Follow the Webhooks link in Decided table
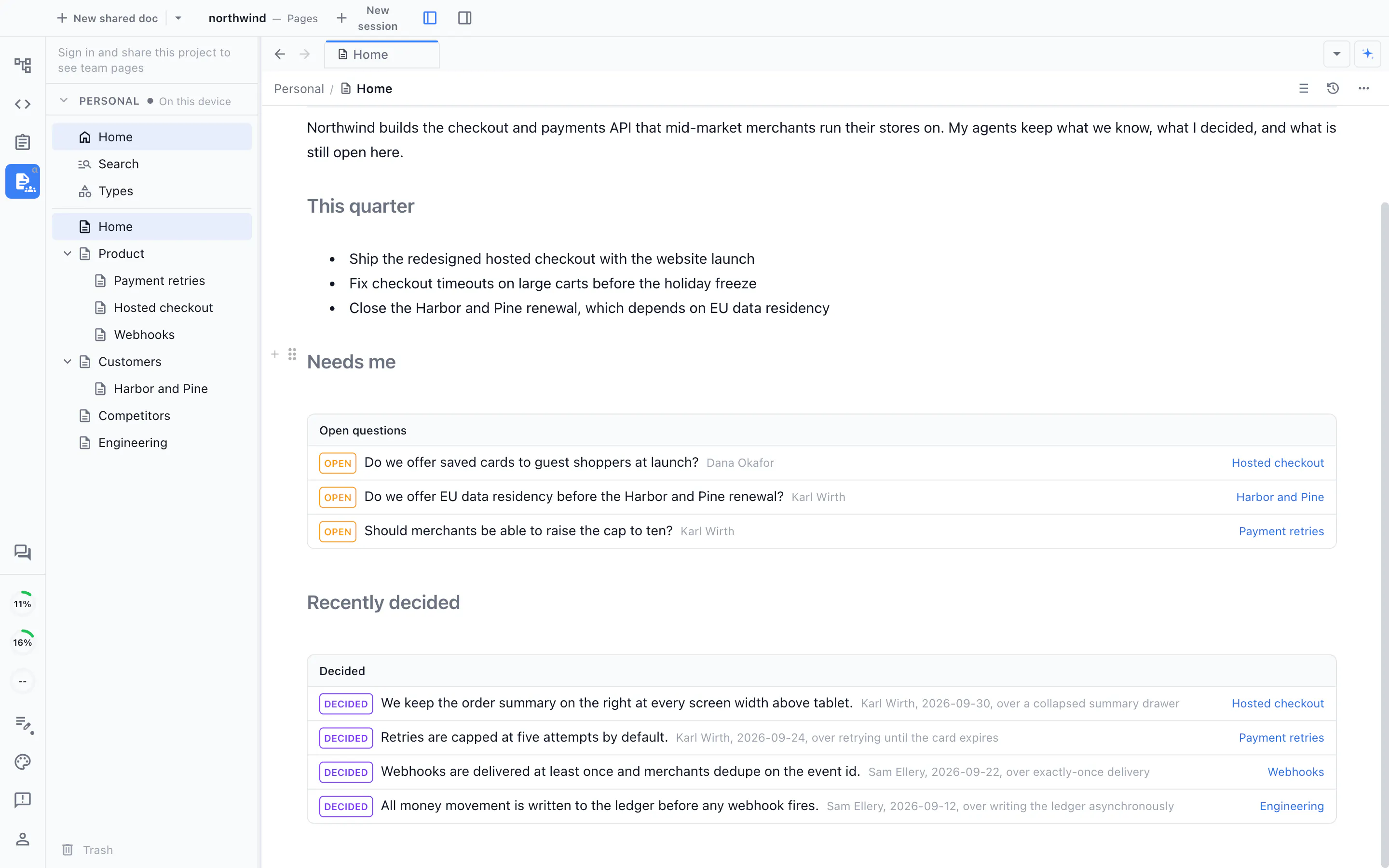Screen dimensions: 1389x868 point(1295,772)
